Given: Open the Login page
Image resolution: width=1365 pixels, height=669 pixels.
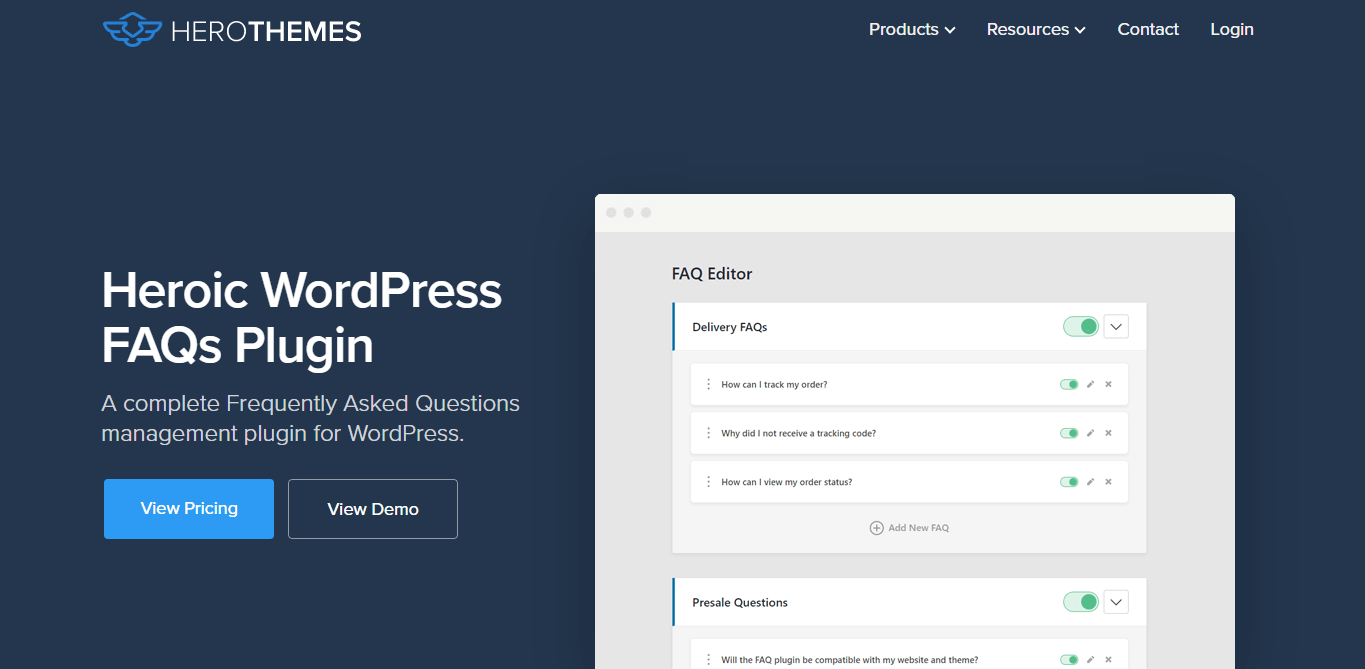Looking at the screenshot, I should pos(1232,30).
